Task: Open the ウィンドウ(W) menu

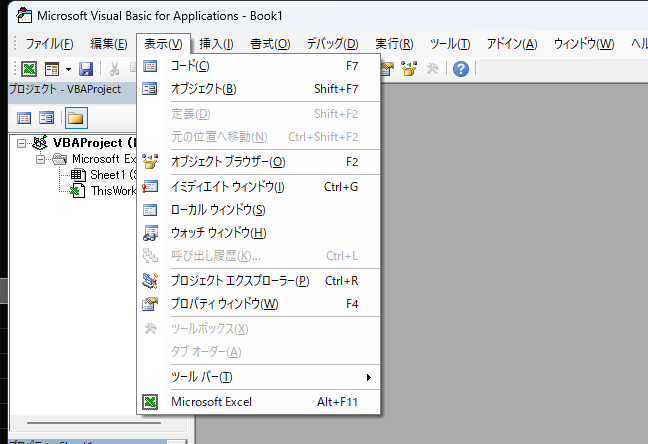Action: (584, 43)
